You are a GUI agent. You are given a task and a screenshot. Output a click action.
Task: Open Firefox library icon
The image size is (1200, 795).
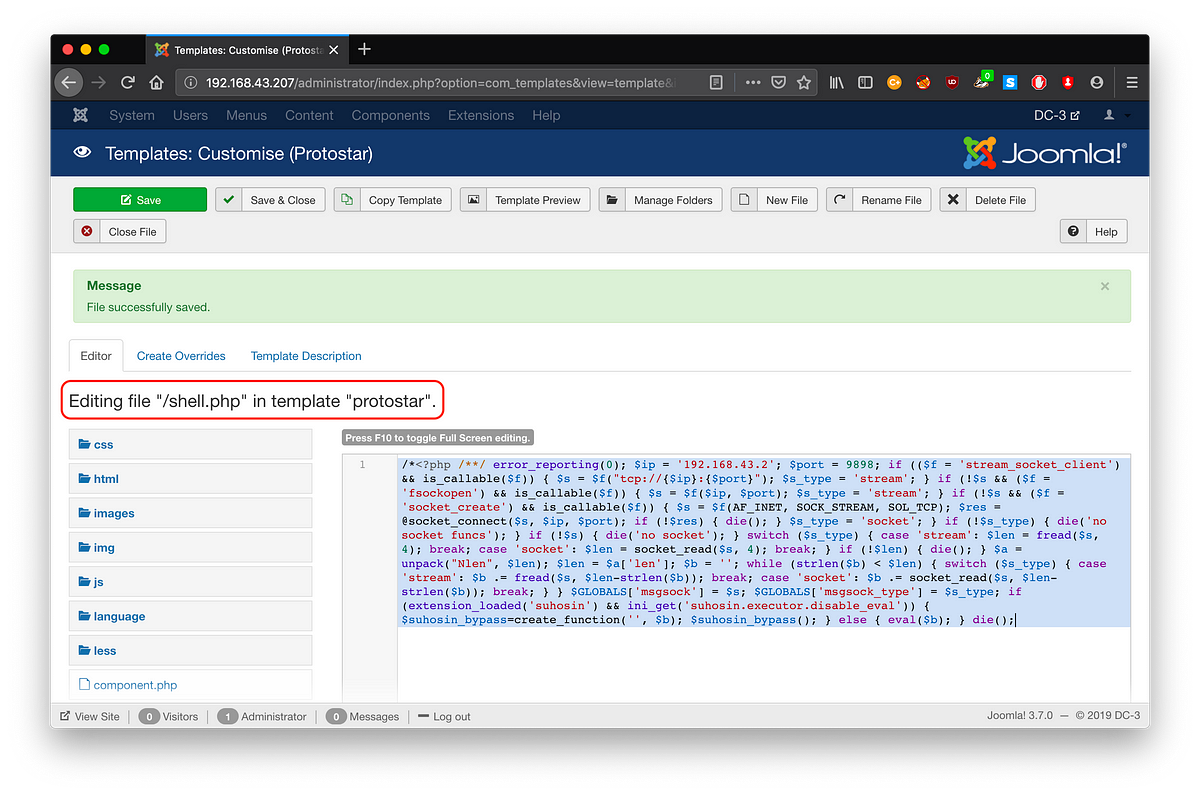837,83
